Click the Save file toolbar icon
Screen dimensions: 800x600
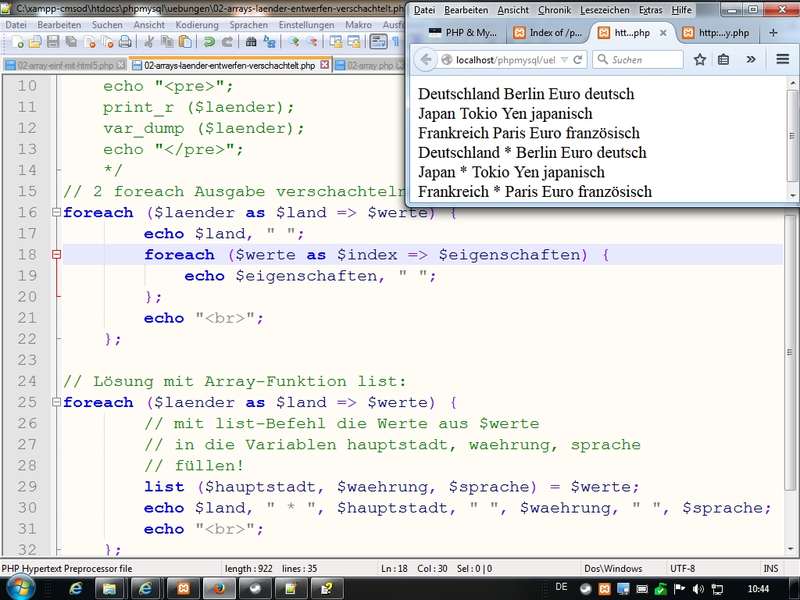point(53,42)
